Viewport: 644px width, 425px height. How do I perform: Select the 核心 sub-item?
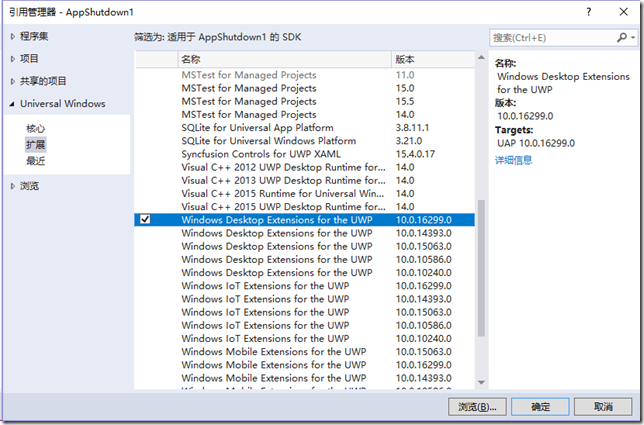click(x=36, y=129)
